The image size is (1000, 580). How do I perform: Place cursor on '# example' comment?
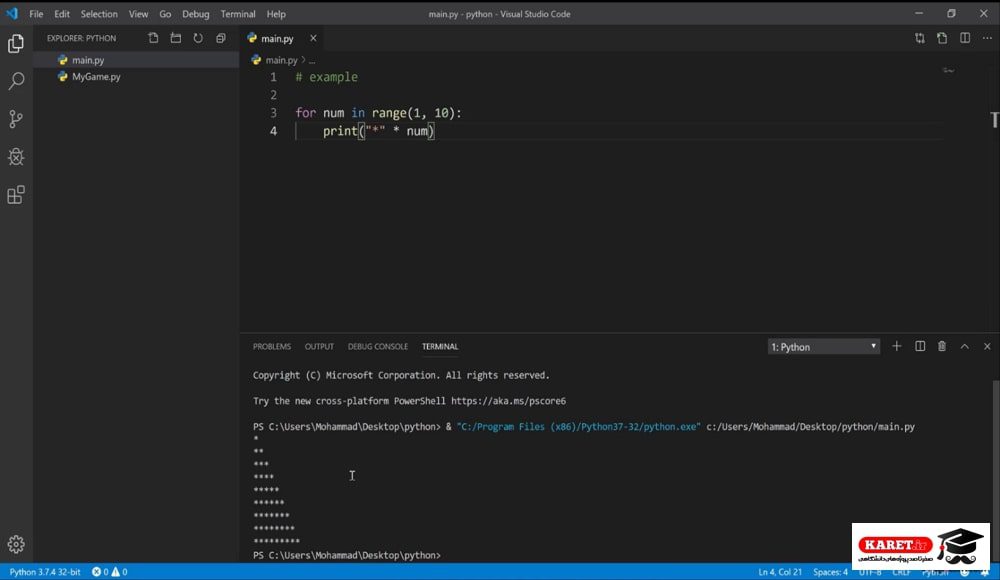coord(327,77)
